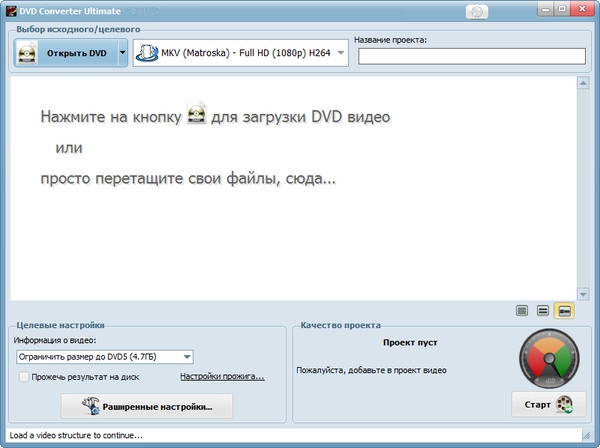This screenshot has height=448, width=600.
Task: Click the DVD Converter Ultimate title bar icon
Action: pyautogui.click(x=9, y=9)
